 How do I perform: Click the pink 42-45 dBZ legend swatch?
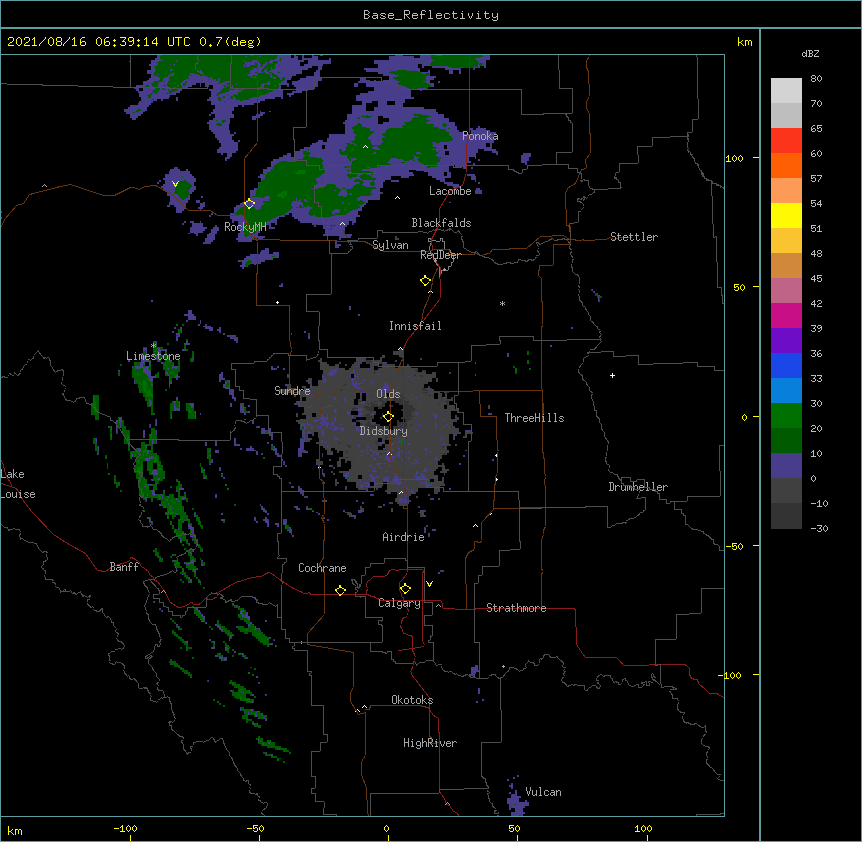point(786,290)
